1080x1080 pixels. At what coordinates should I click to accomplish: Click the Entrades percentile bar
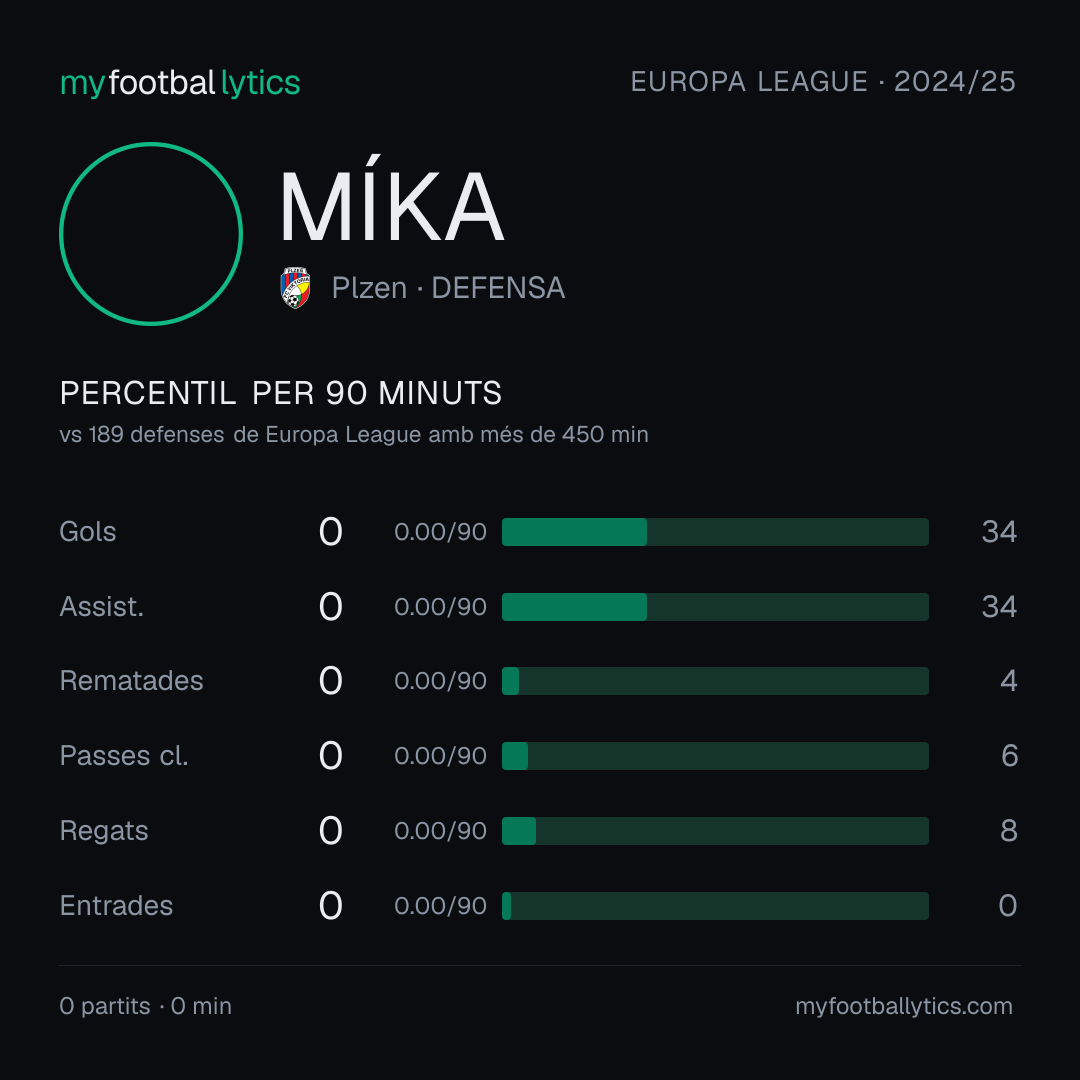[715, 906]
